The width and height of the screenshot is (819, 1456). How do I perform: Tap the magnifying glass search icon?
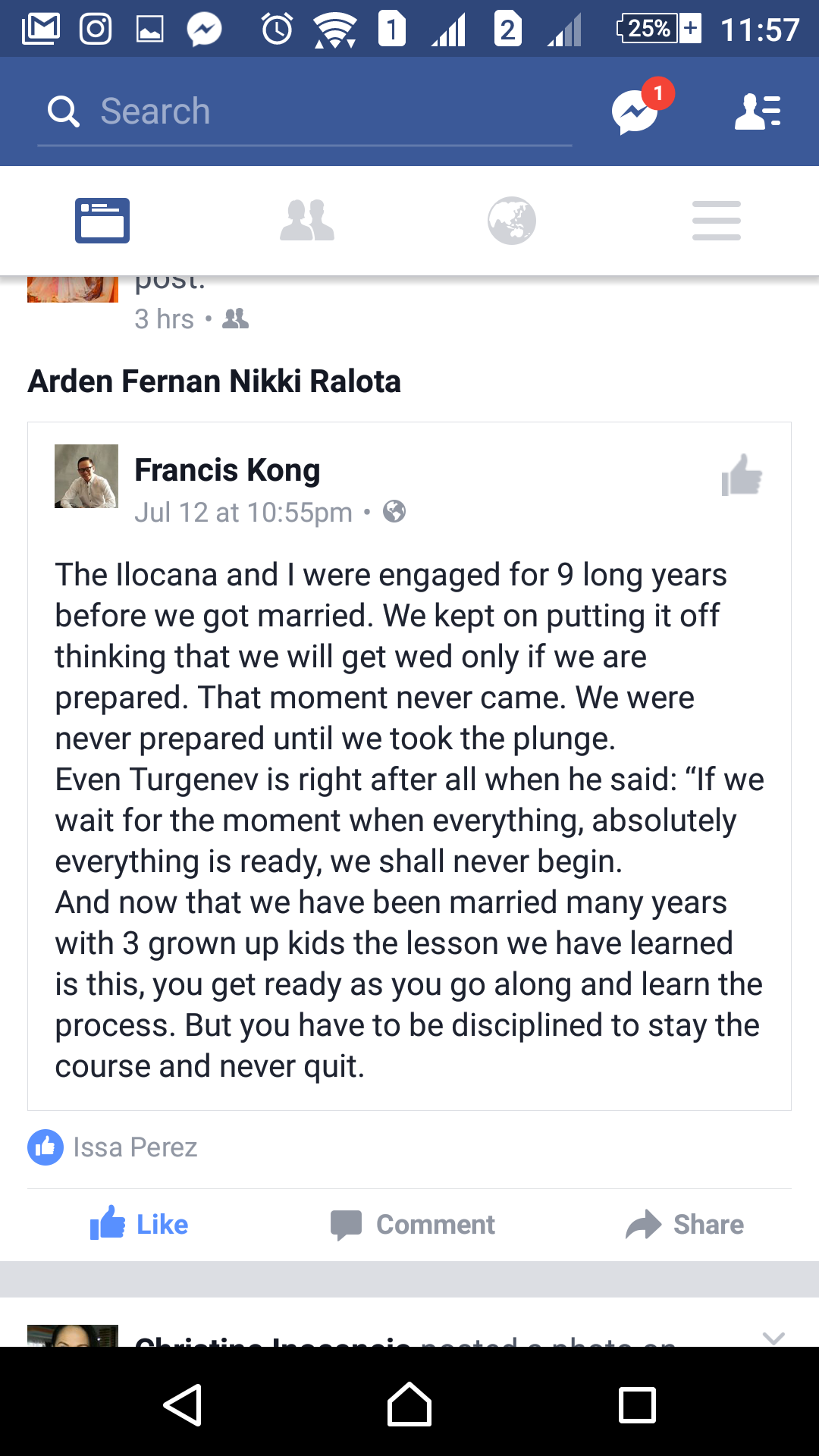pyautogui.click(x=63, y=111)
